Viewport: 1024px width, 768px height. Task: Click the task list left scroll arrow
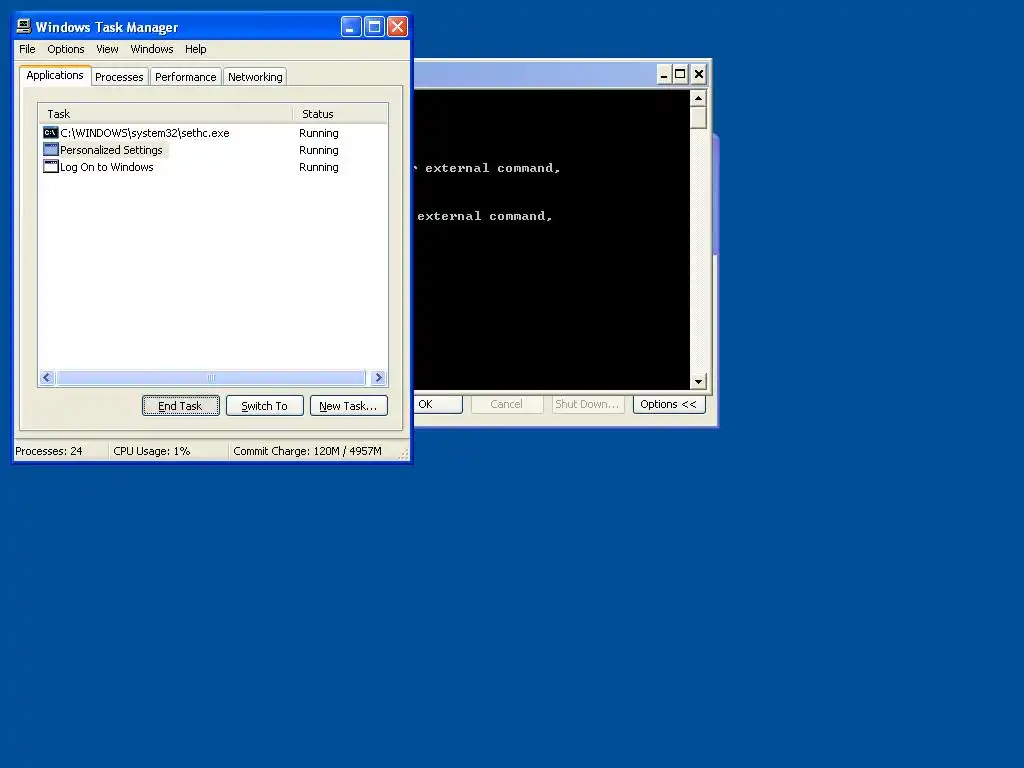47,377
